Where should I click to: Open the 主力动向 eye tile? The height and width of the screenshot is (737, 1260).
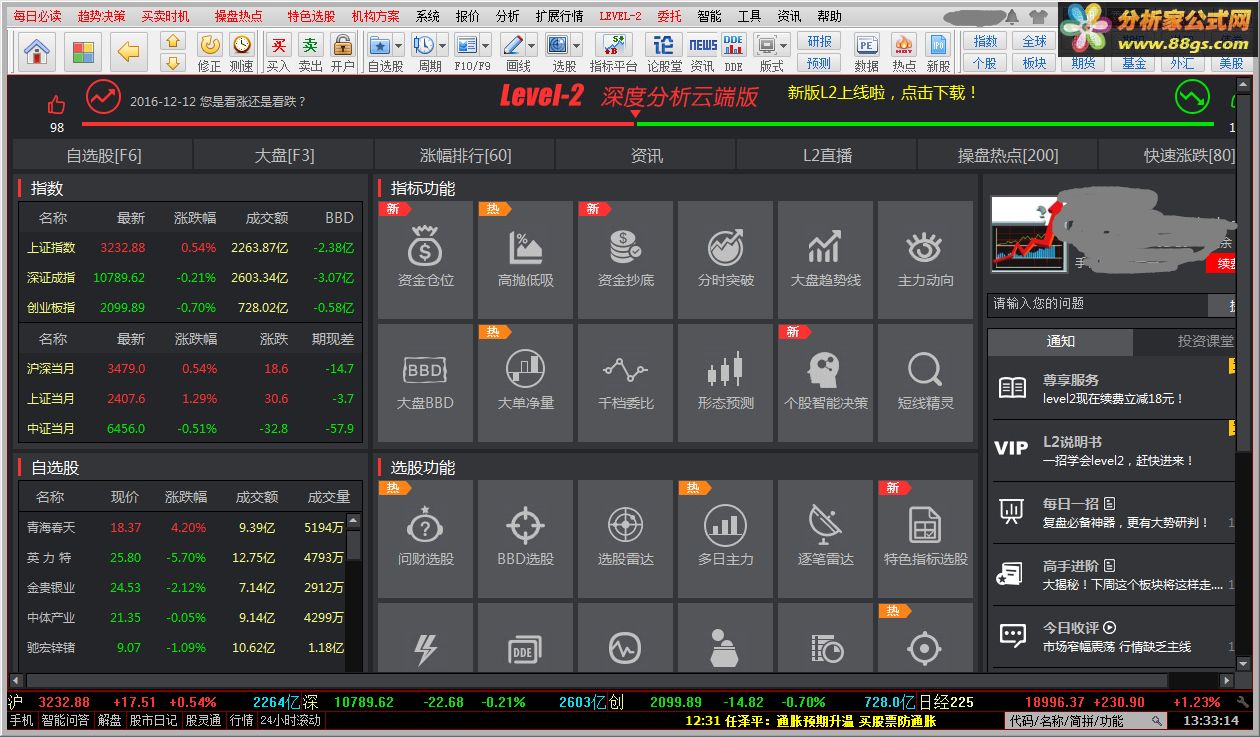pyautogui.click(x=926, y=259)
